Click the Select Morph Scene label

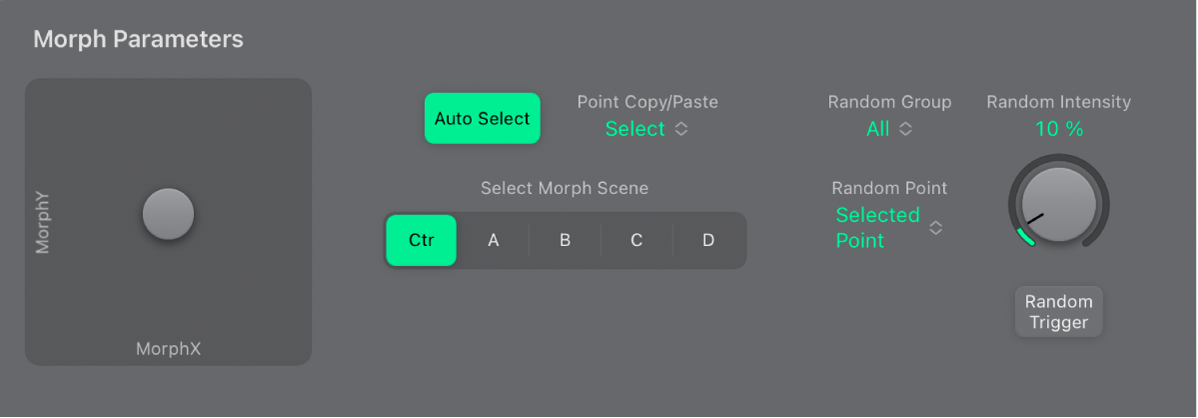tap(564, 188)
